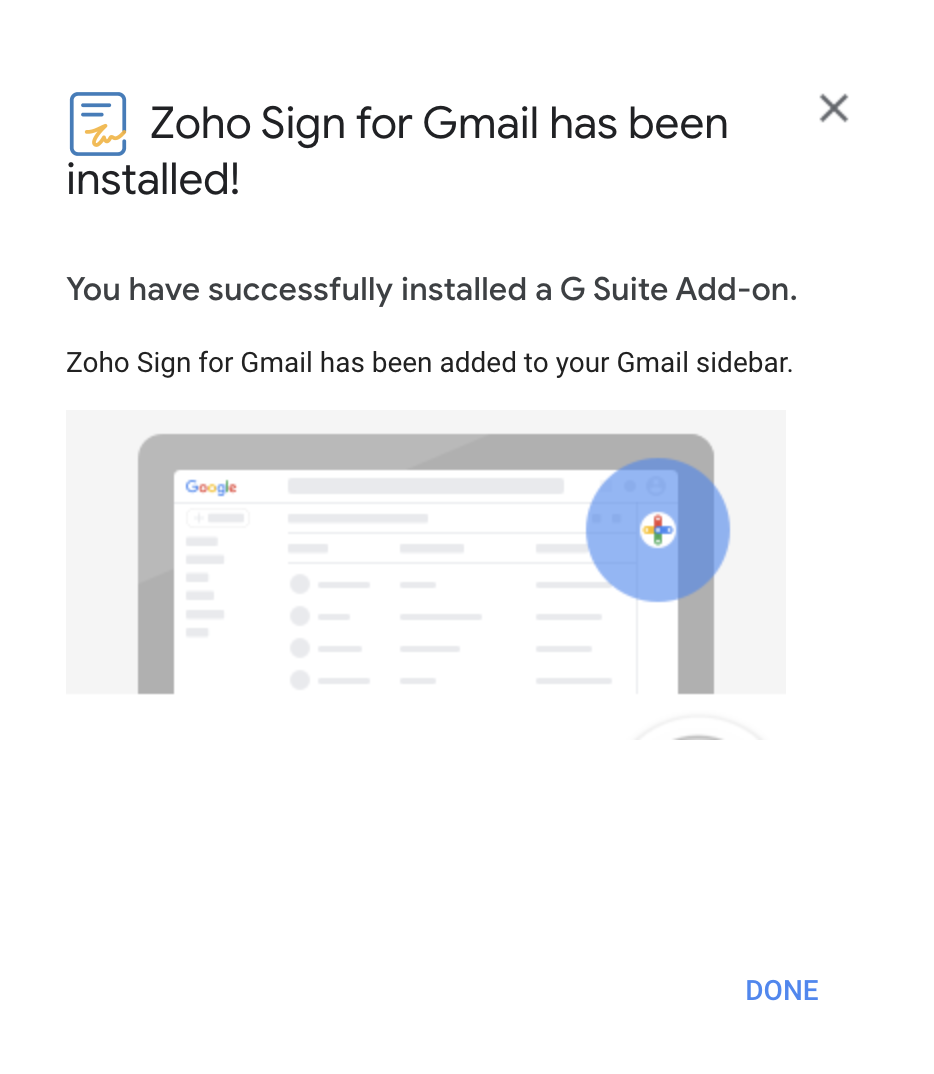Click the first email row's round sender icon
This screenshot has width=934, height=1074.
pyautogui.click(x=299, y=584)
